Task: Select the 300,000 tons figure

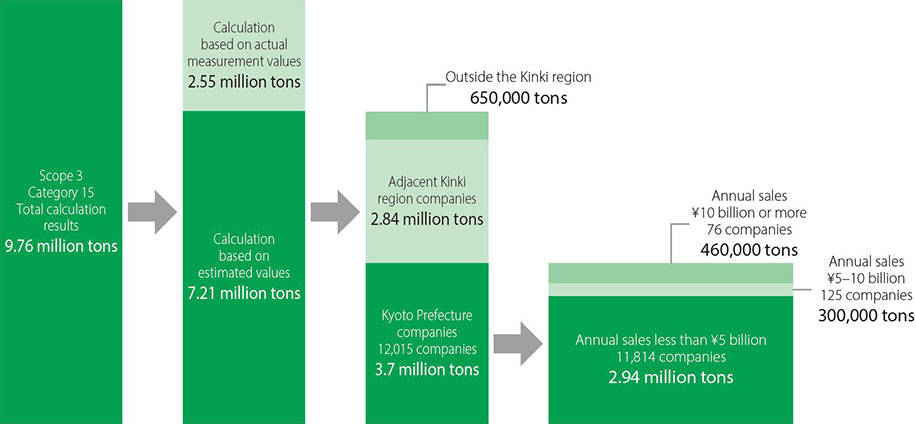Action: pos(867,315)
